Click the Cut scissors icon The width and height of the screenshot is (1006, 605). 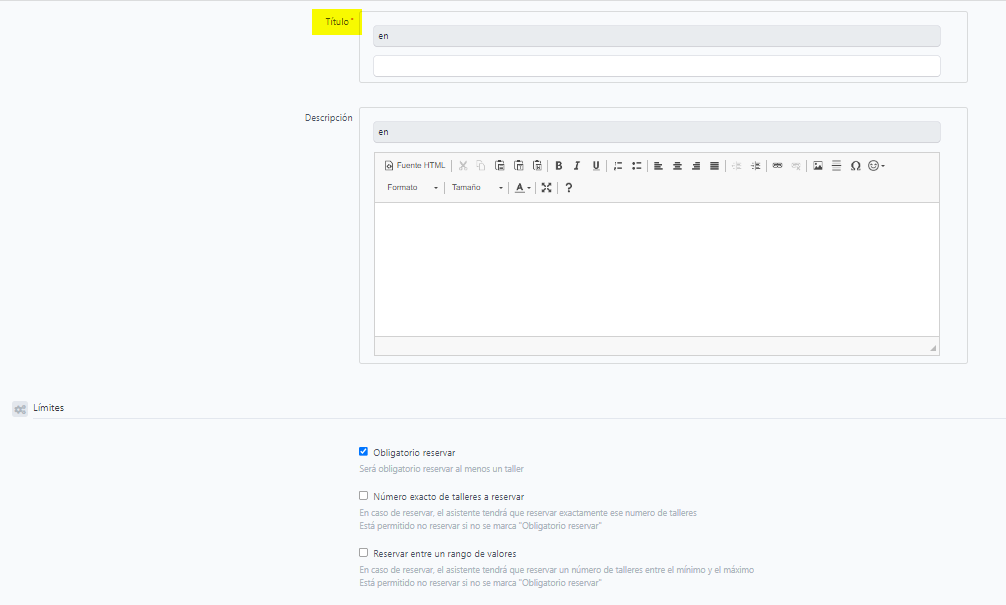pos(463,166)
